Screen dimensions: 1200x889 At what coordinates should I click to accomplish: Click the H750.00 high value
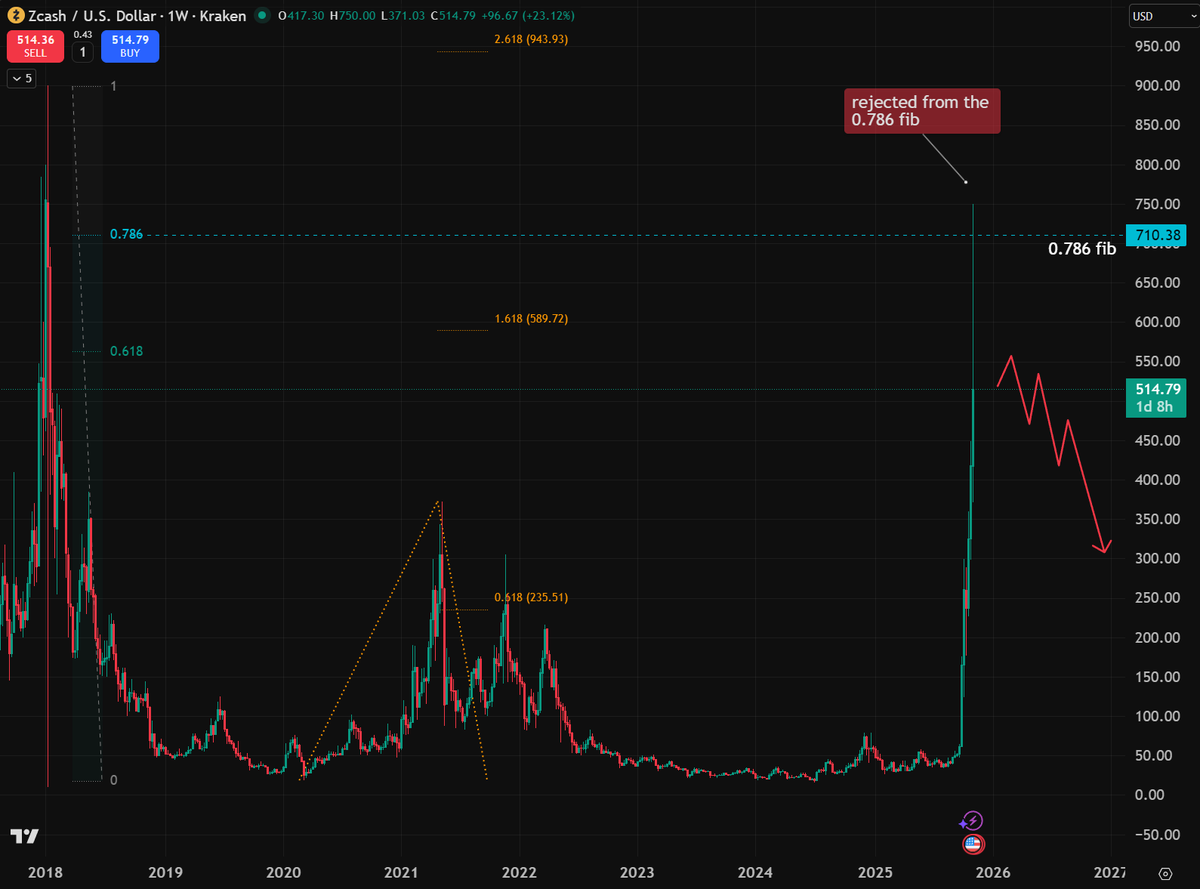351,16
